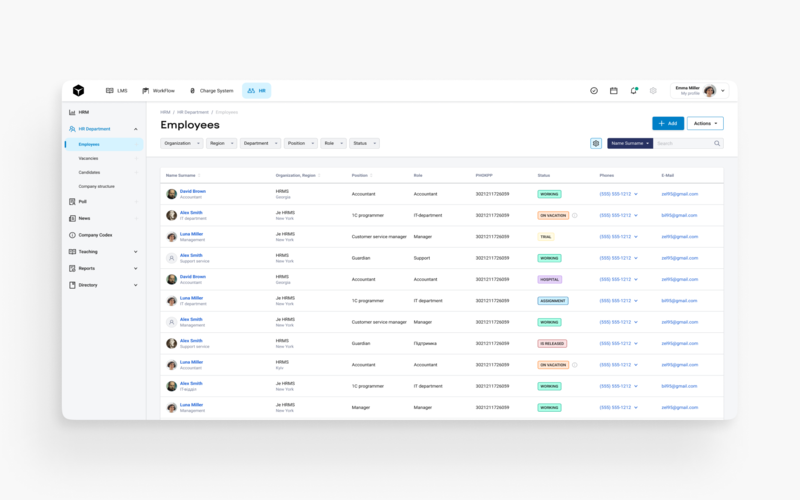The image size is (800, 500).
Task: Open the Region filter dropdown
Action: [221, 143]
